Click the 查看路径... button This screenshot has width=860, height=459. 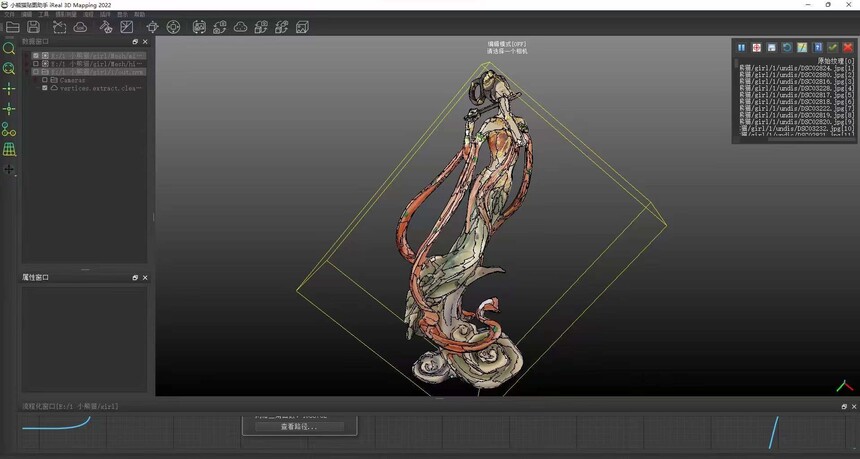(x=299, y=427)
